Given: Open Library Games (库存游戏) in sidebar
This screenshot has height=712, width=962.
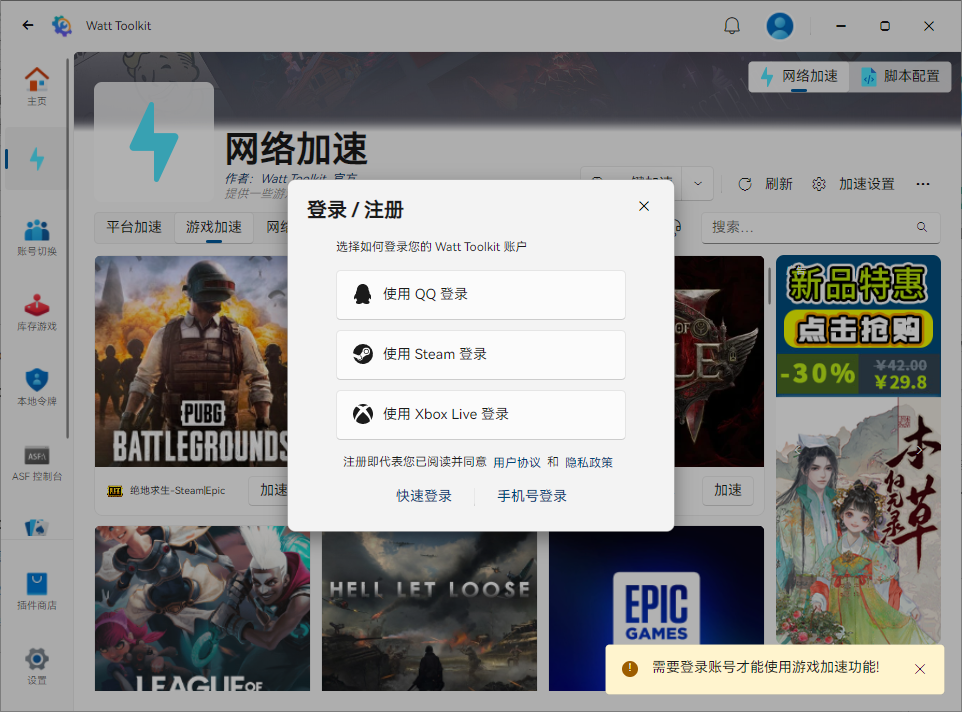Looking at the screenshot, I should click(37, 312).
